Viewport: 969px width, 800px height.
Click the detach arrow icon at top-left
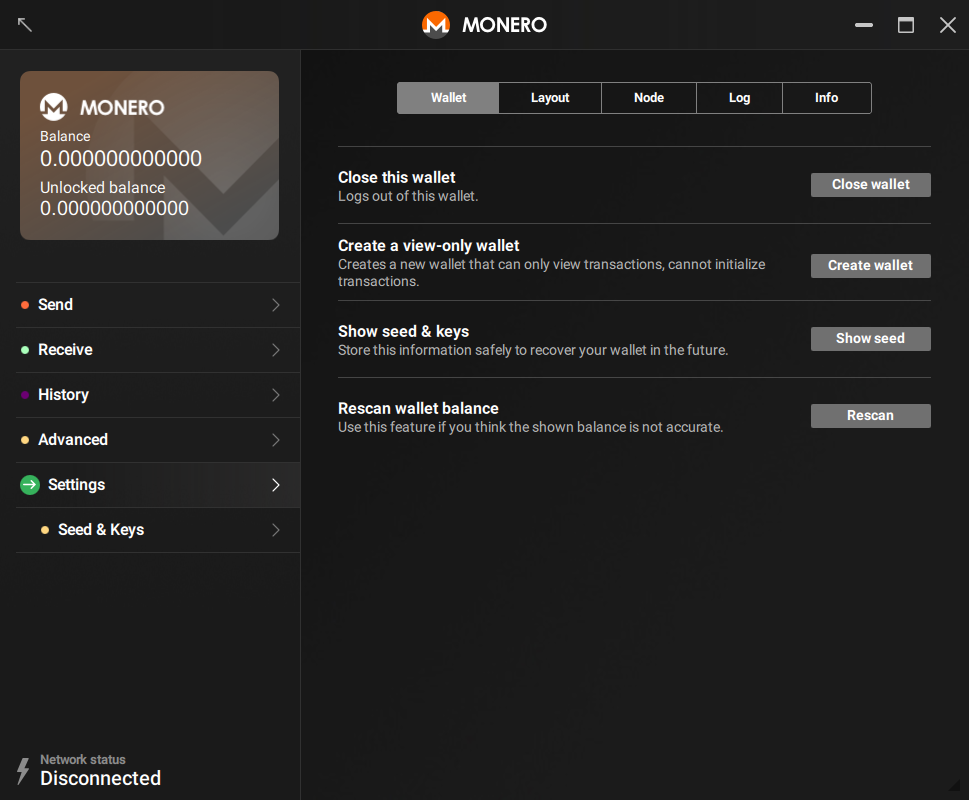click(x=25, y=25)
